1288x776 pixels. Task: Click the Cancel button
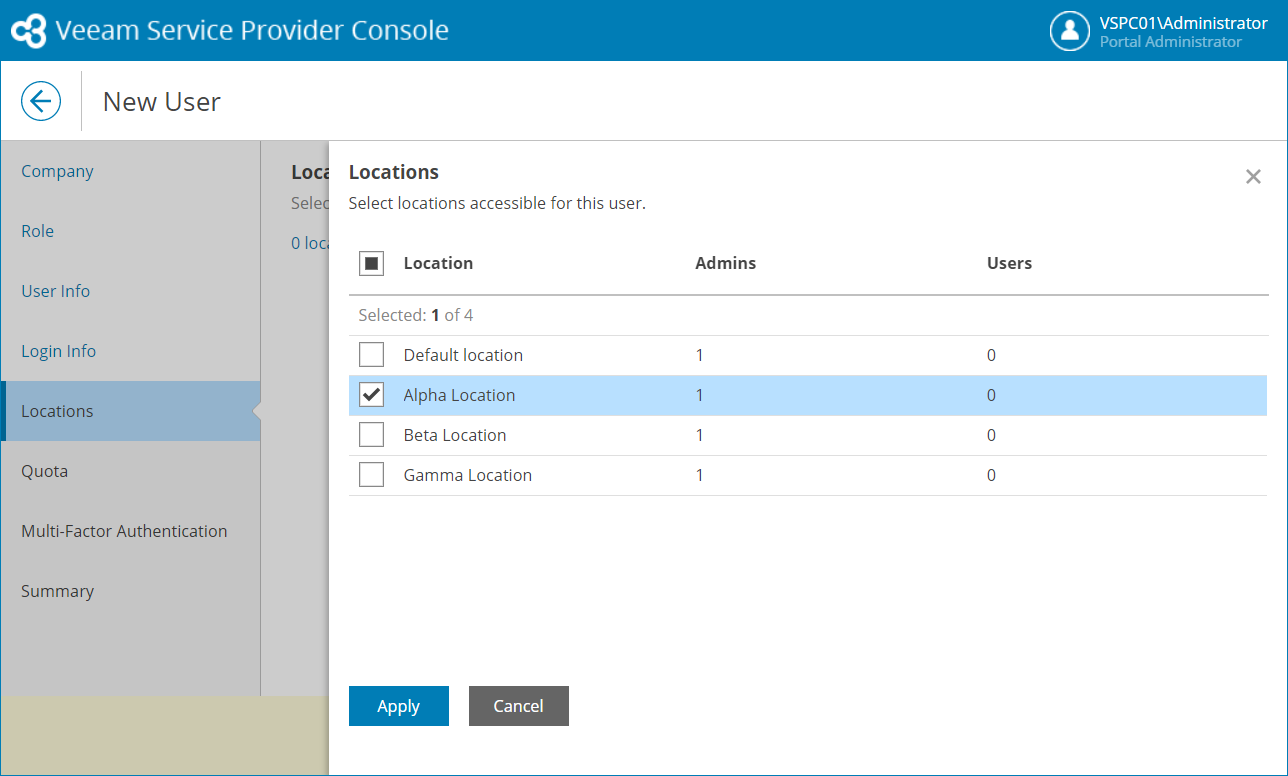click(518, 706)
